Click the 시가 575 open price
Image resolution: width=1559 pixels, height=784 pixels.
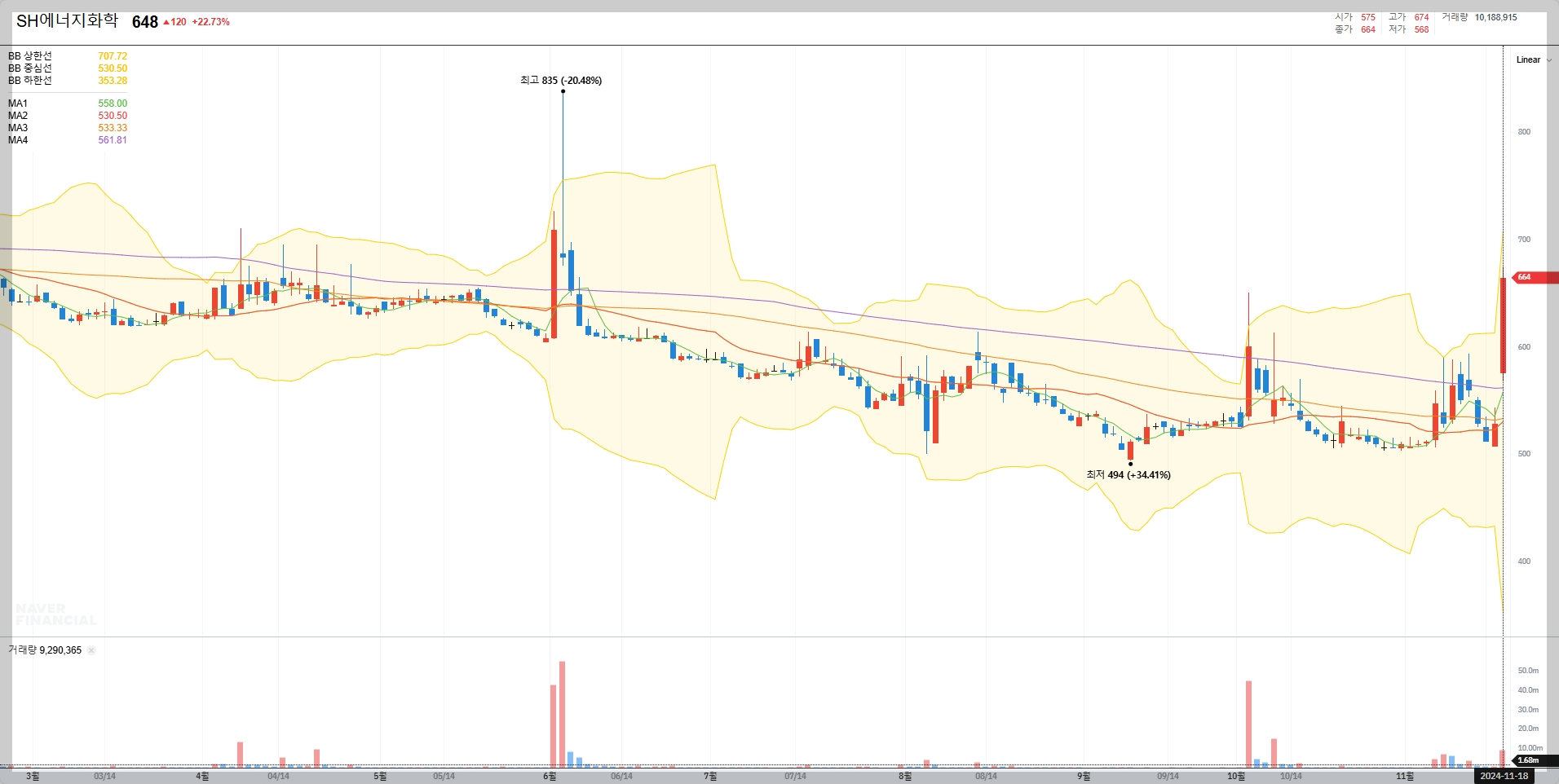1355,17
